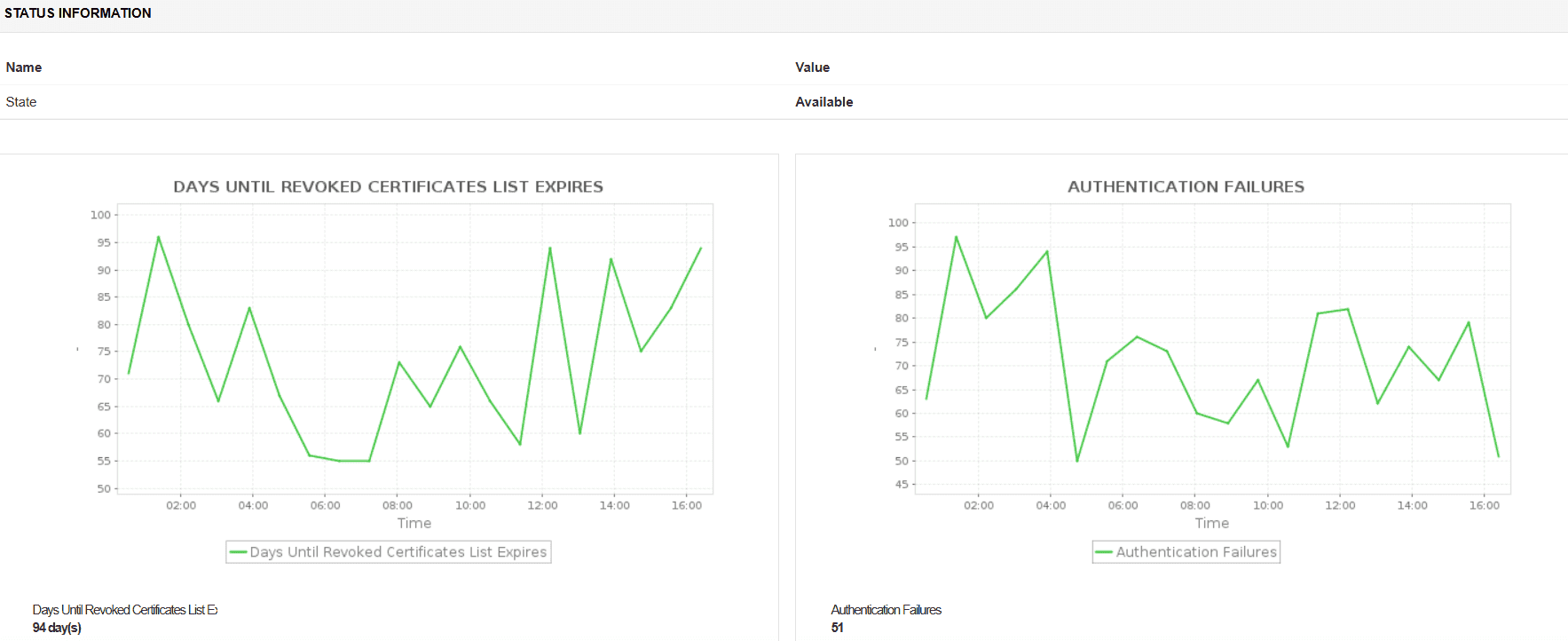Click green swatch in Authentication Failures legend
This screenshot has height=641, width=1568.
(1104, 552)
